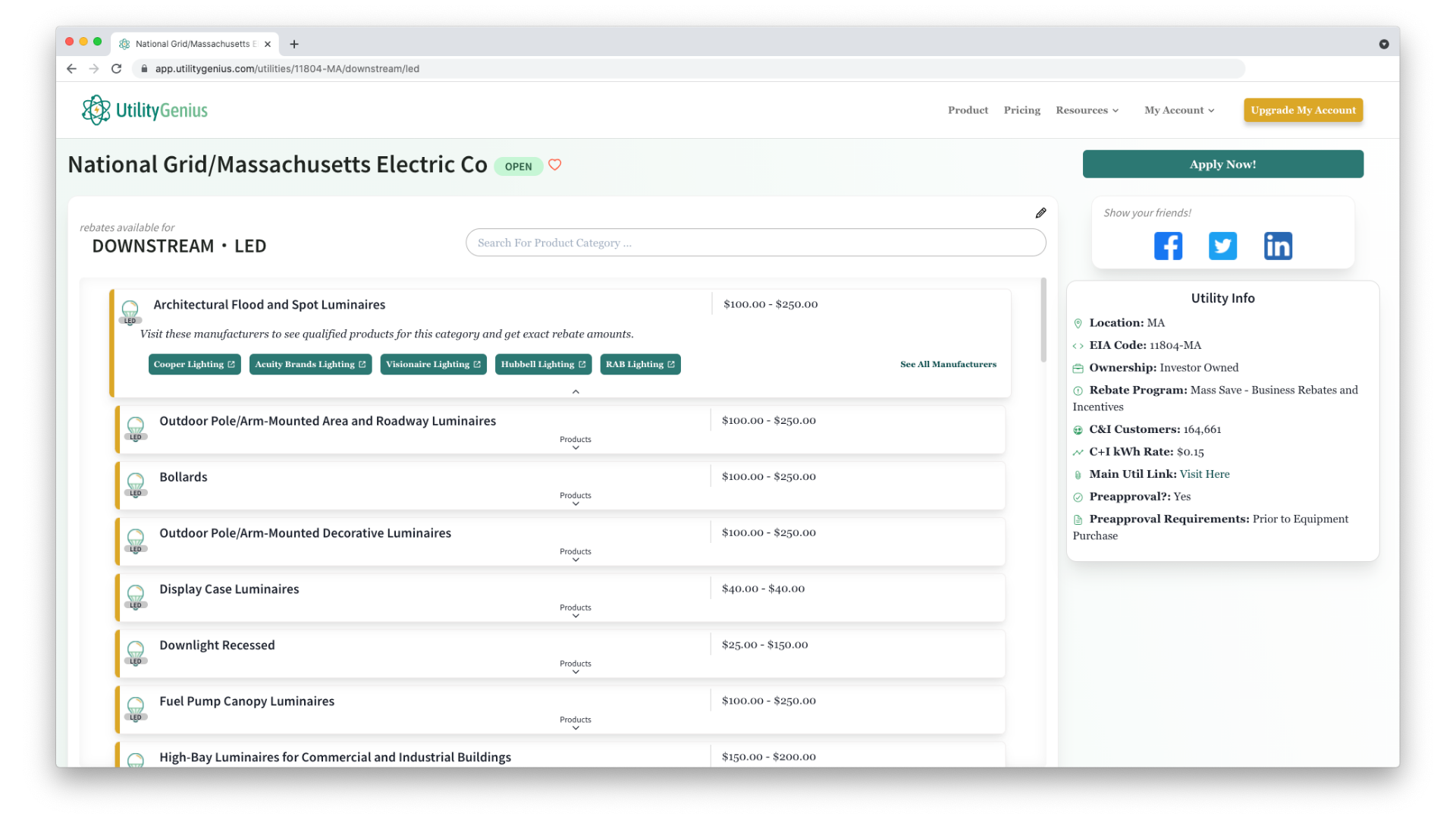Open the browser profile menu icon
The image size is (1456, 819).
click(x=1384, y=44)
